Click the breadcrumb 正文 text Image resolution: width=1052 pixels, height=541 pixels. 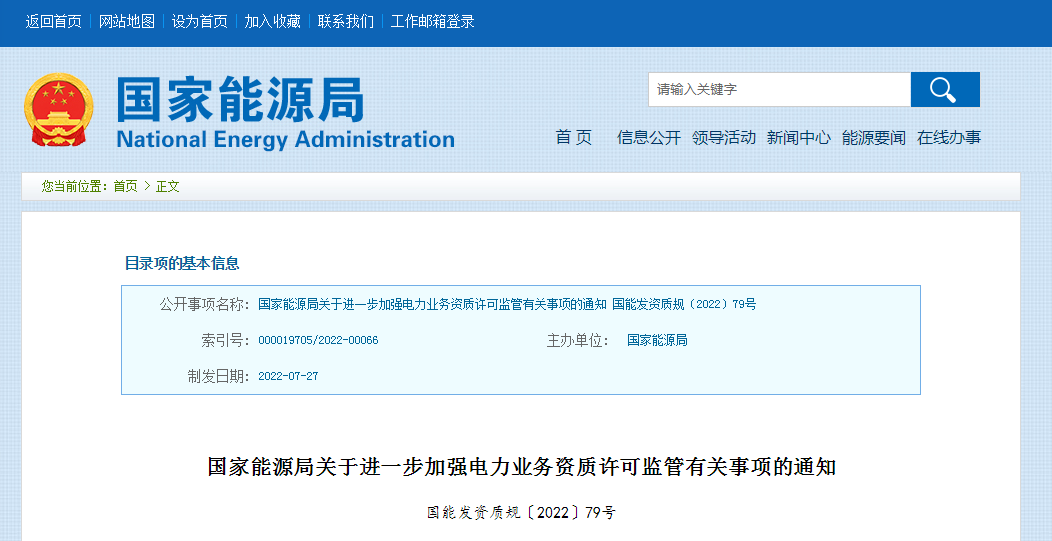(x=168, y=187)
